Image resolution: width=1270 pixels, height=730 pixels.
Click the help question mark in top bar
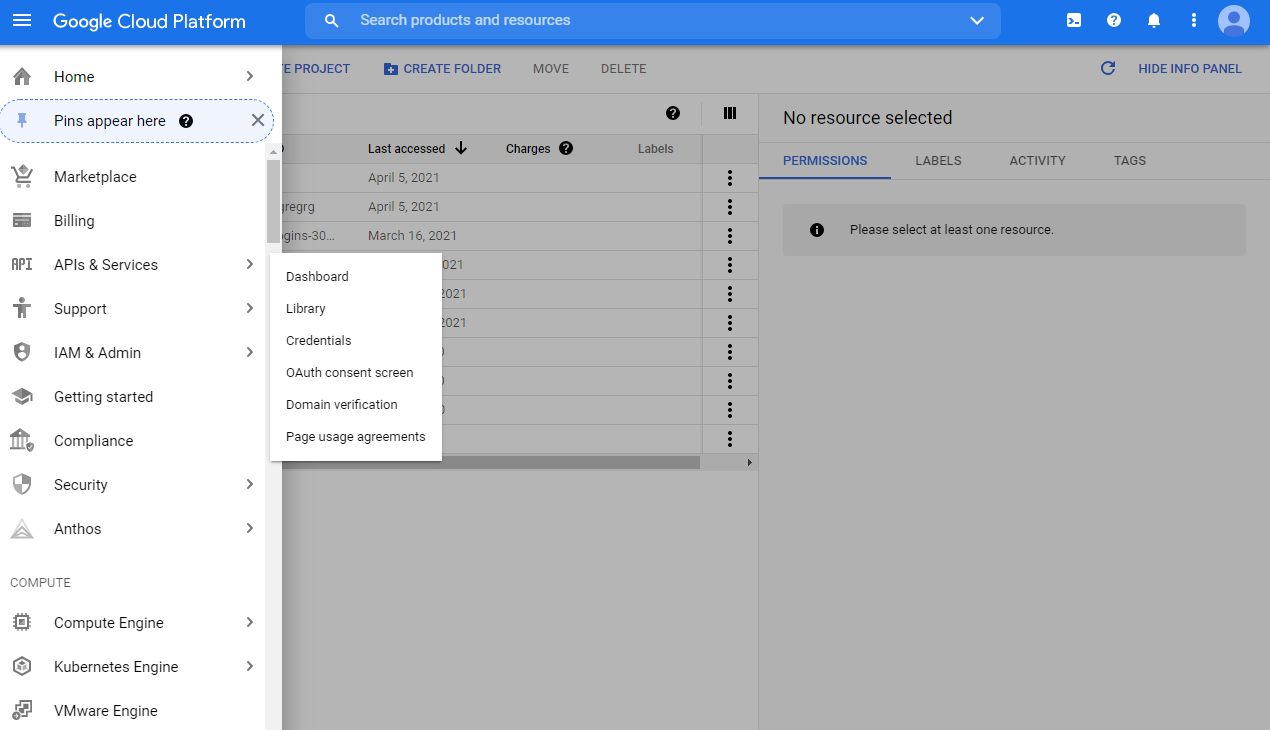(x=1114, y=21)
